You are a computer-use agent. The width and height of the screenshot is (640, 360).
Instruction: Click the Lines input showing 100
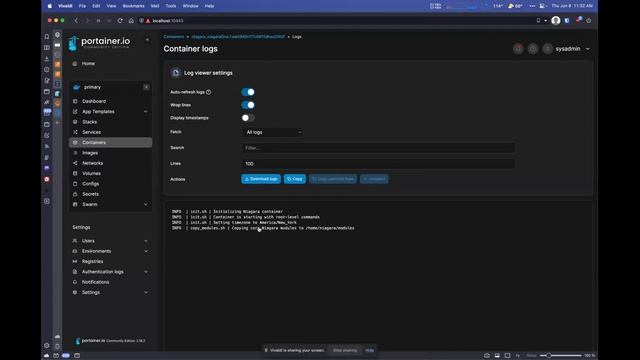[378, 163]
